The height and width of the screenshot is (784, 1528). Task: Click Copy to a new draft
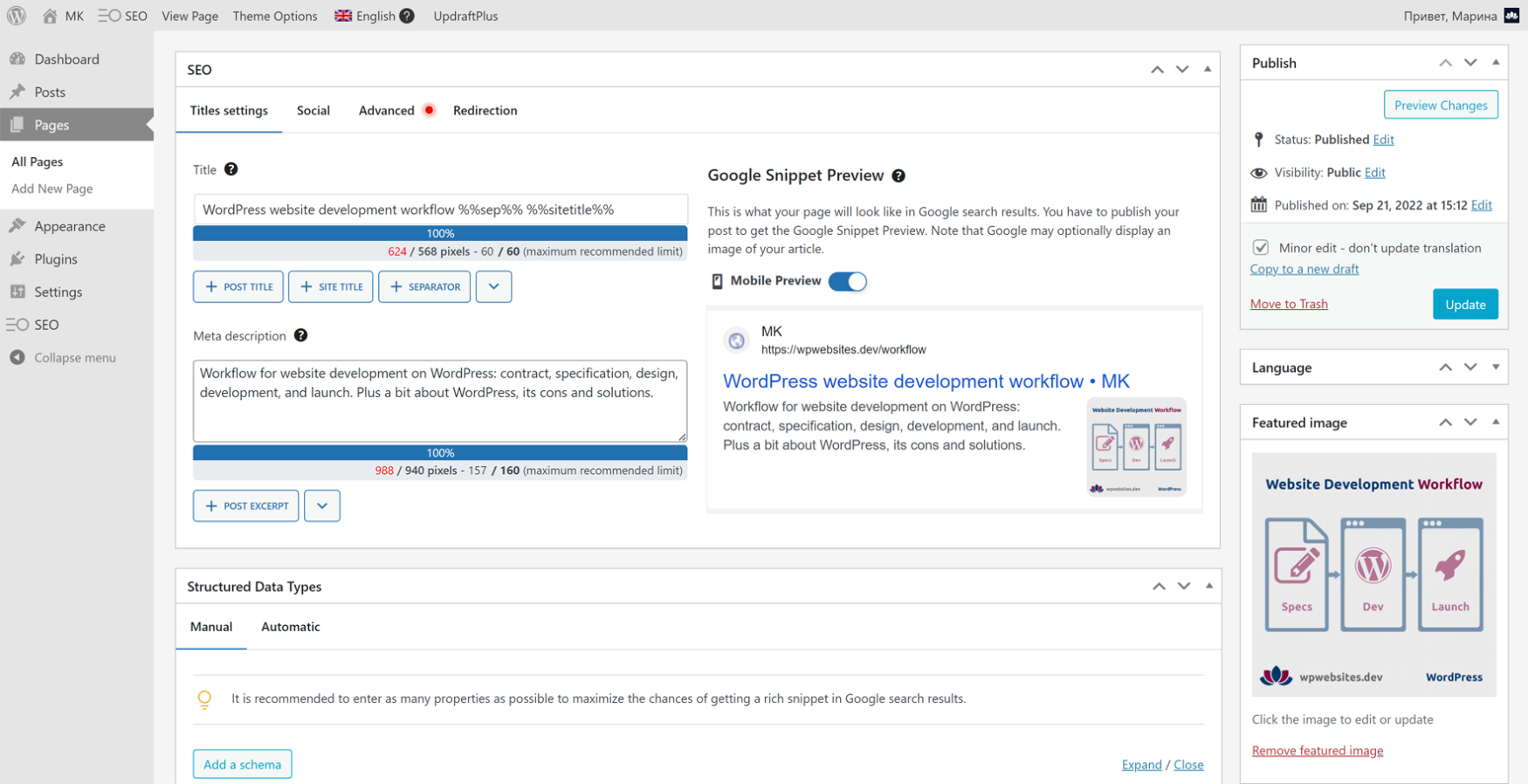click(x=1304, y=269)
